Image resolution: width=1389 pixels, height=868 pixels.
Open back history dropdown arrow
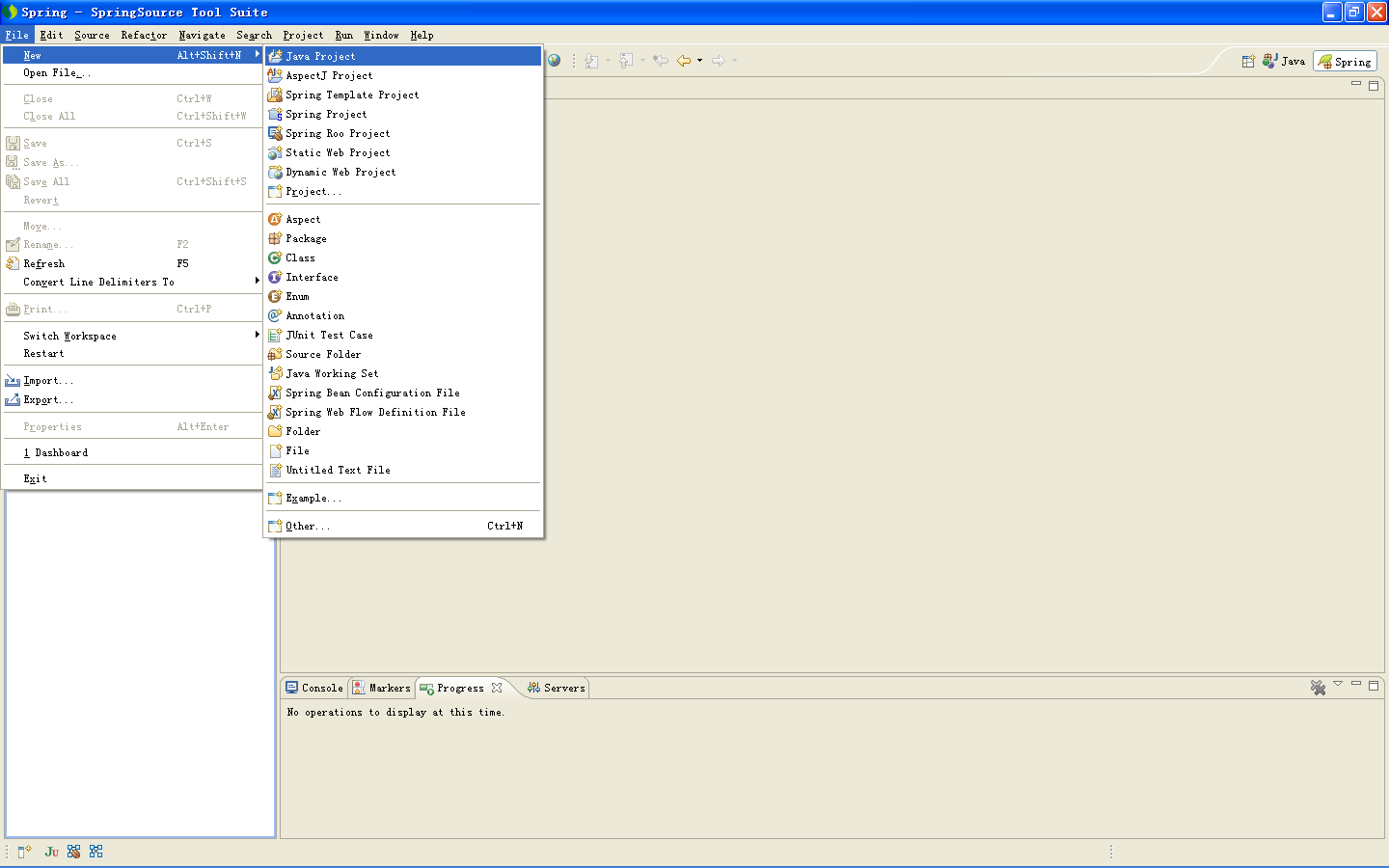pos(699,60)
